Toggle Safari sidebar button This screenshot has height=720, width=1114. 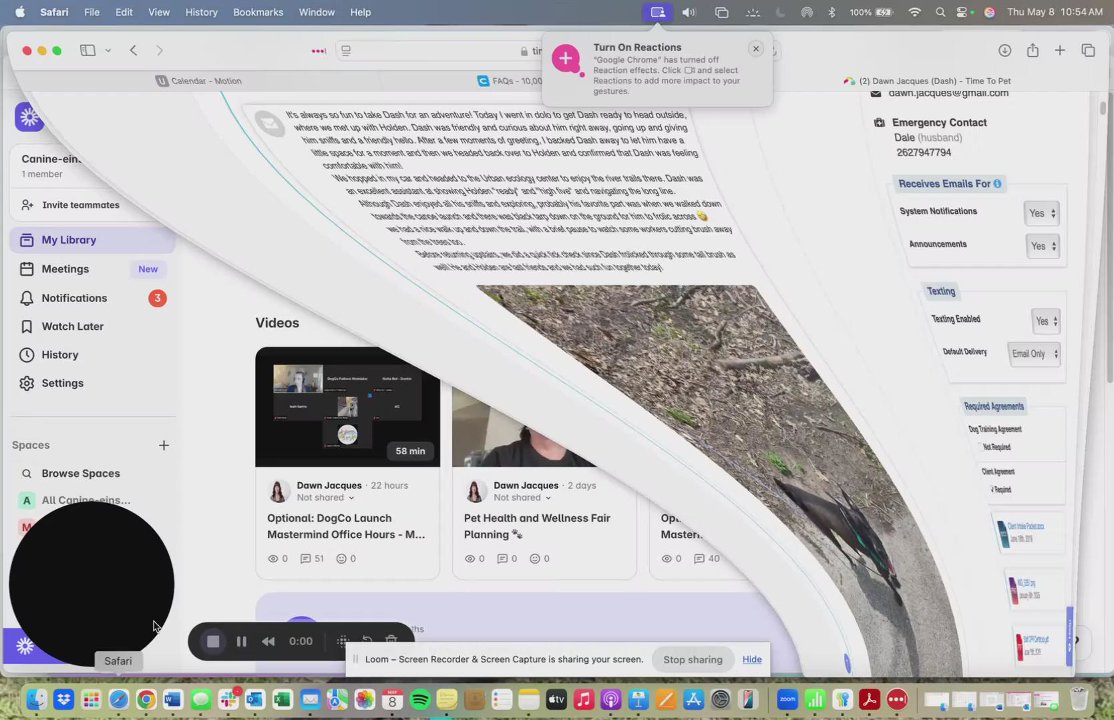tap(87, 50)
